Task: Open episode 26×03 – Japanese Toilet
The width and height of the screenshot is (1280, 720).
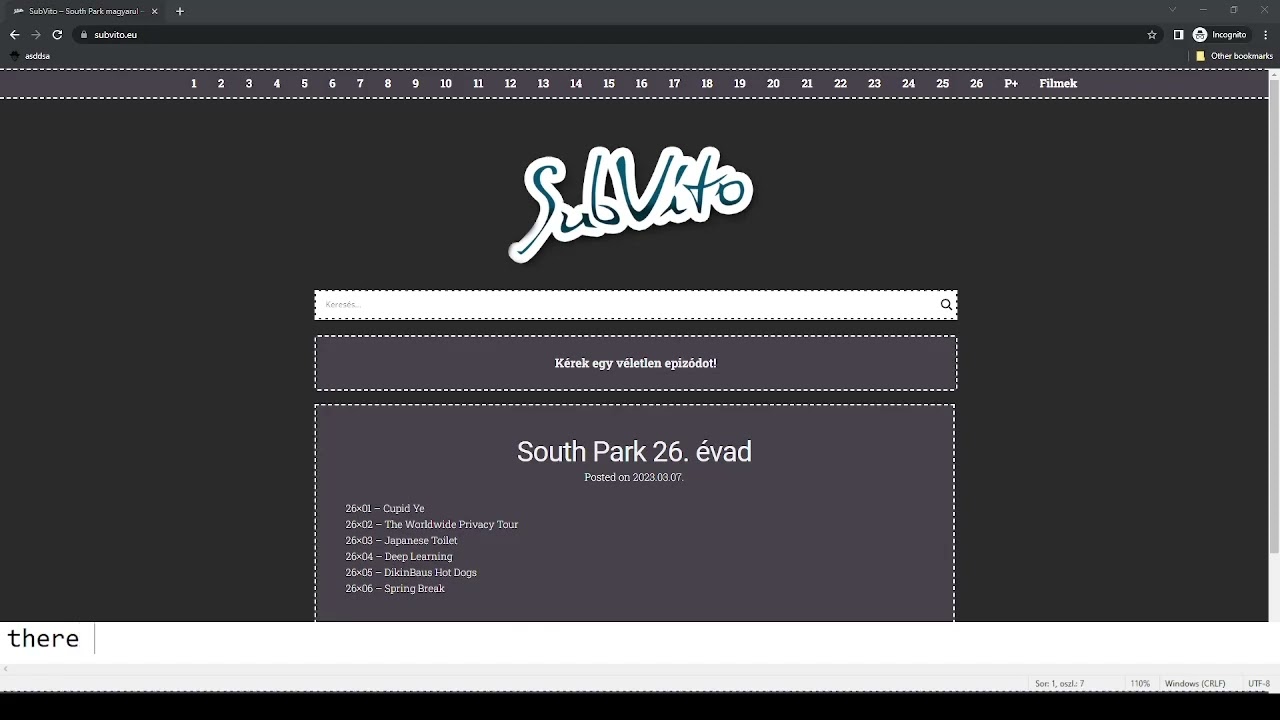Action: [x=401, y=540]
